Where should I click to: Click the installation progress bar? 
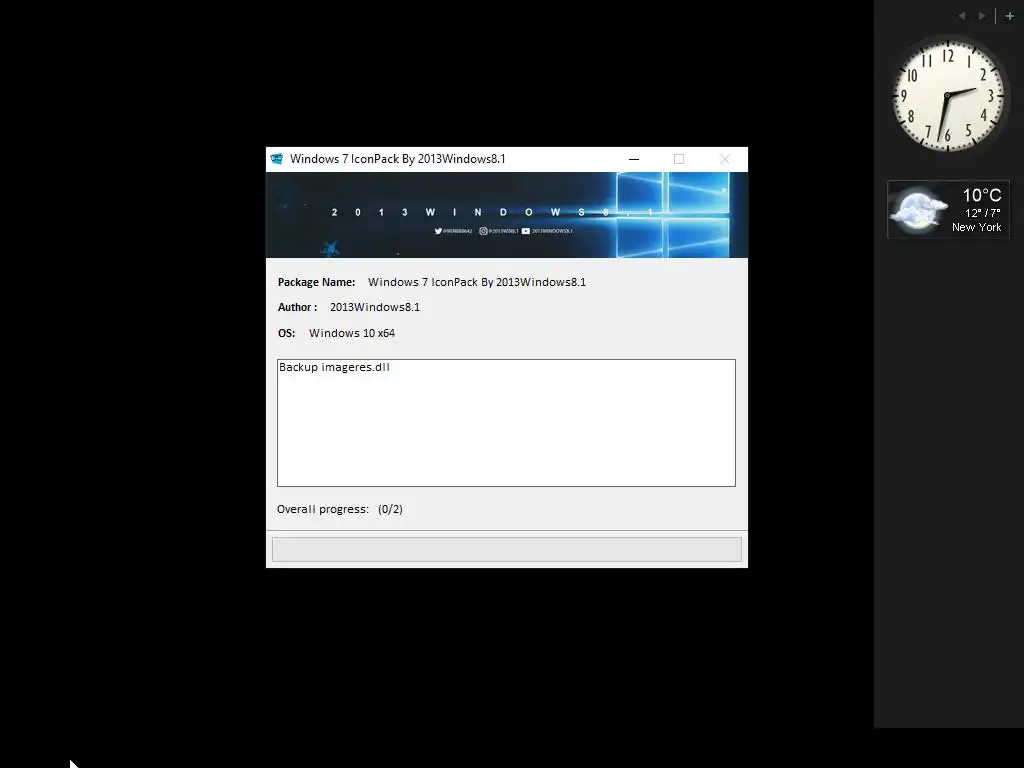[507, 549]
